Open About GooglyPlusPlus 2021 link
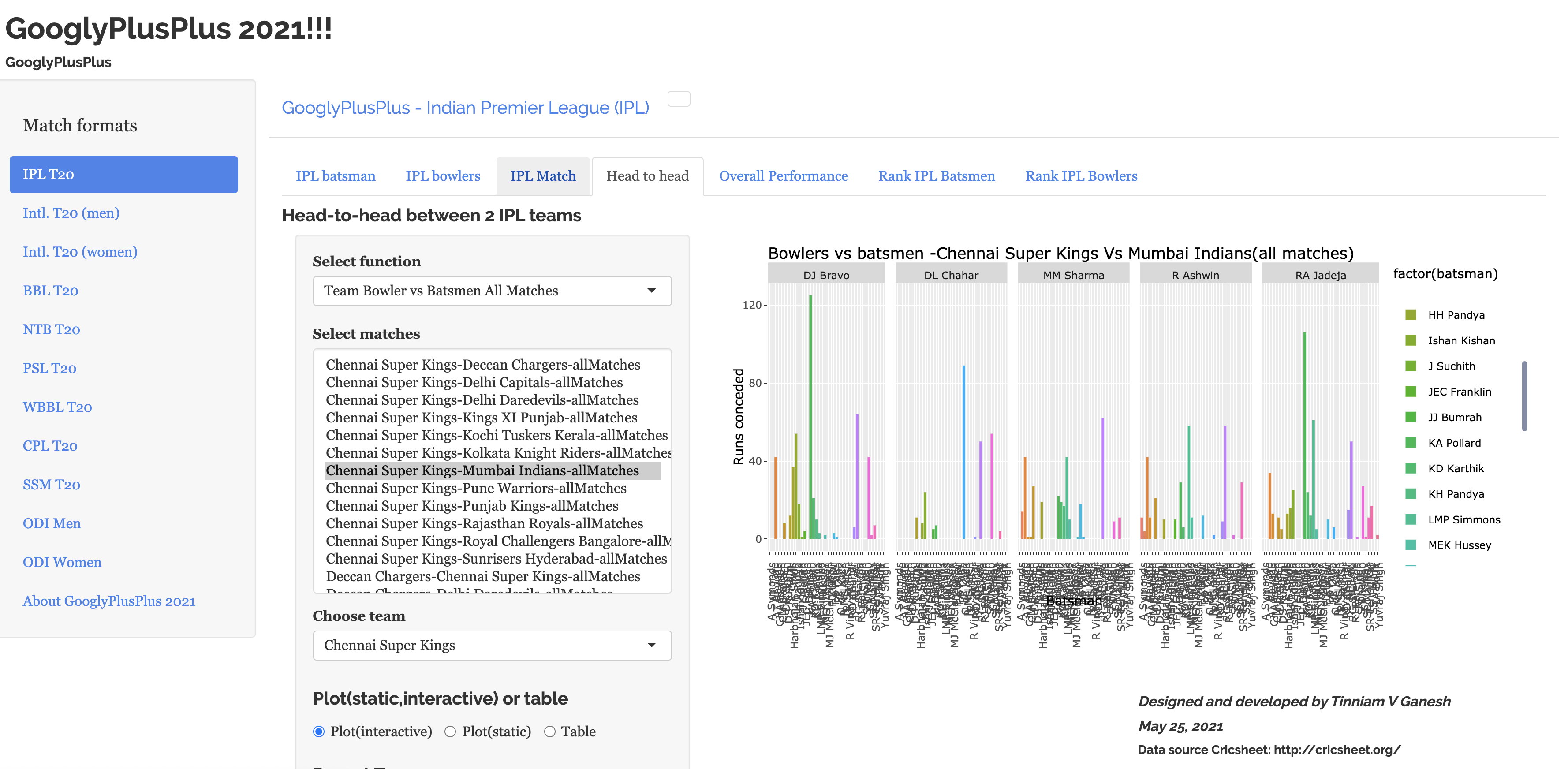This screenshot has height=769, width=1568. click(109, 601)
